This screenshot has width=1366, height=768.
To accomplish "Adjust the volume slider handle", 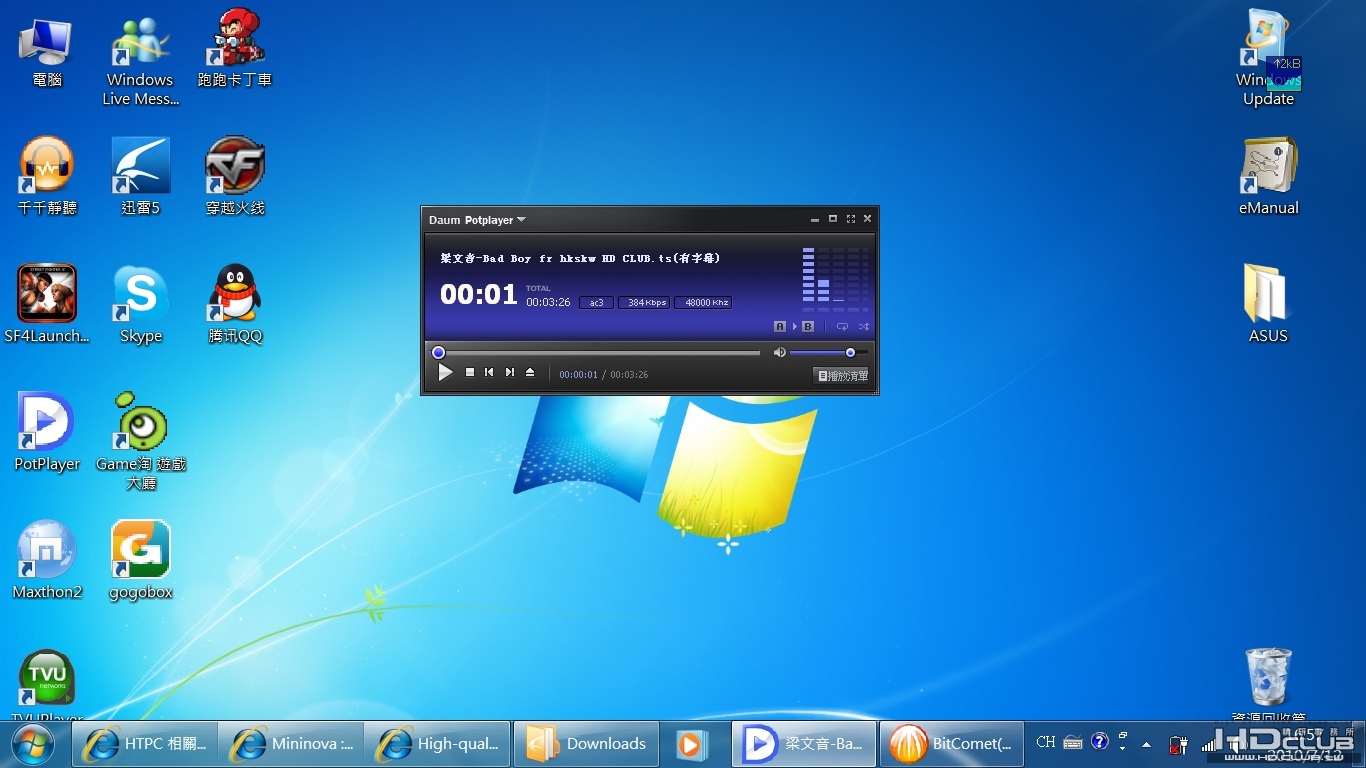I will point(850,352).
